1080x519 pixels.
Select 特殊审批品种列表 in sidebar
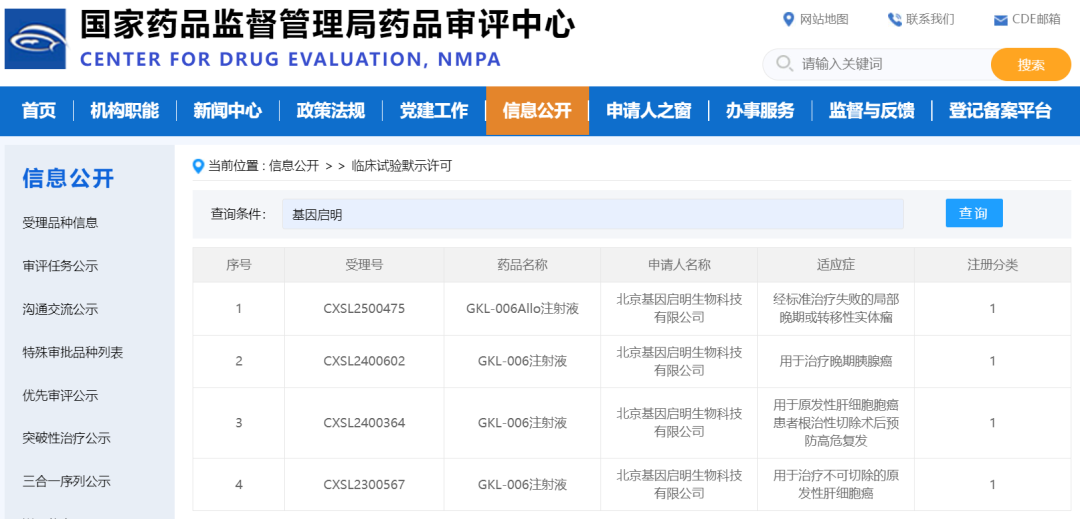(x=73, y=353)
